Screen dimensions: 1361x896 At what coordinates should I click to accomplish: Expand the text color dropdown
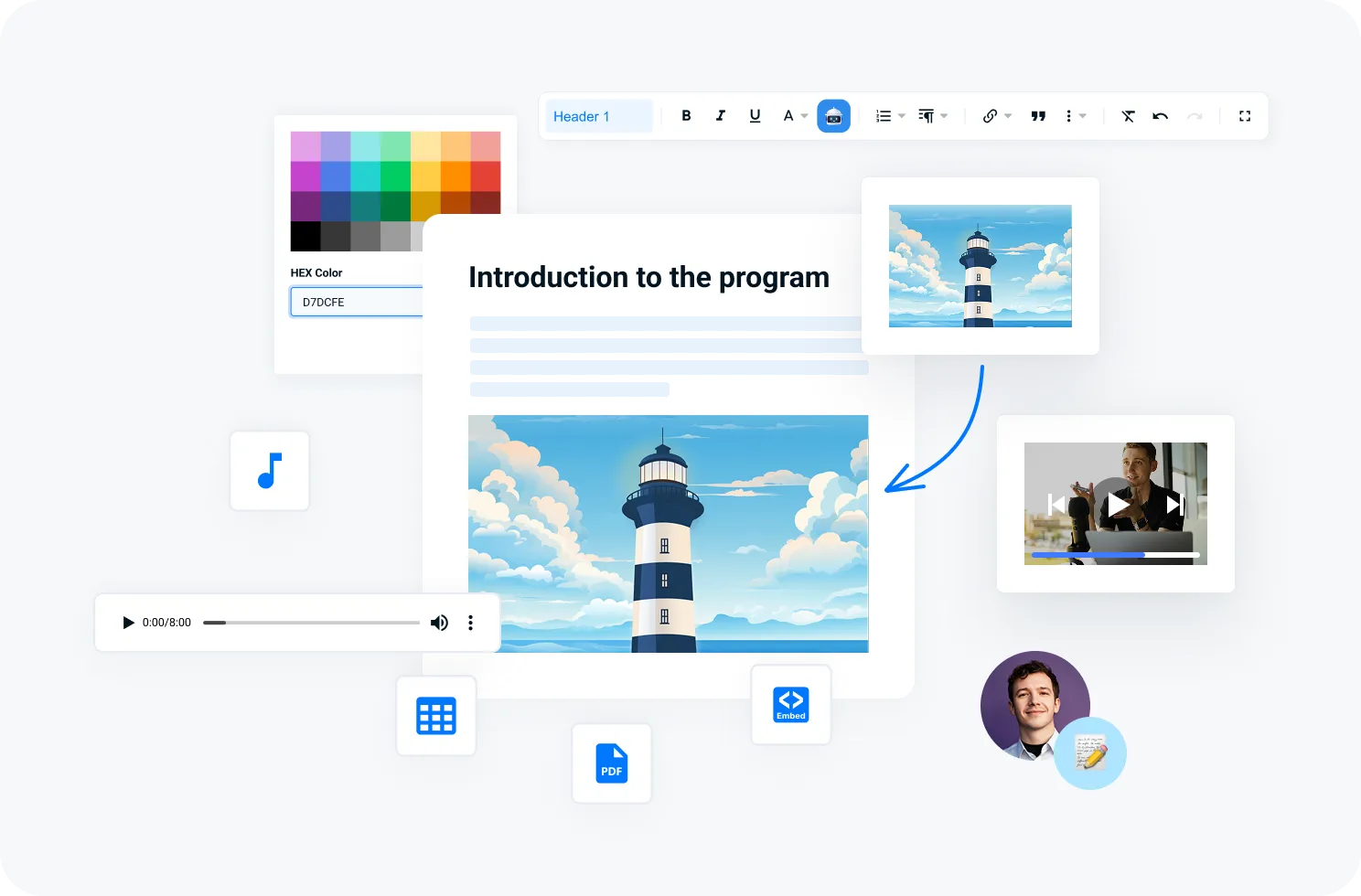(795, 116)
